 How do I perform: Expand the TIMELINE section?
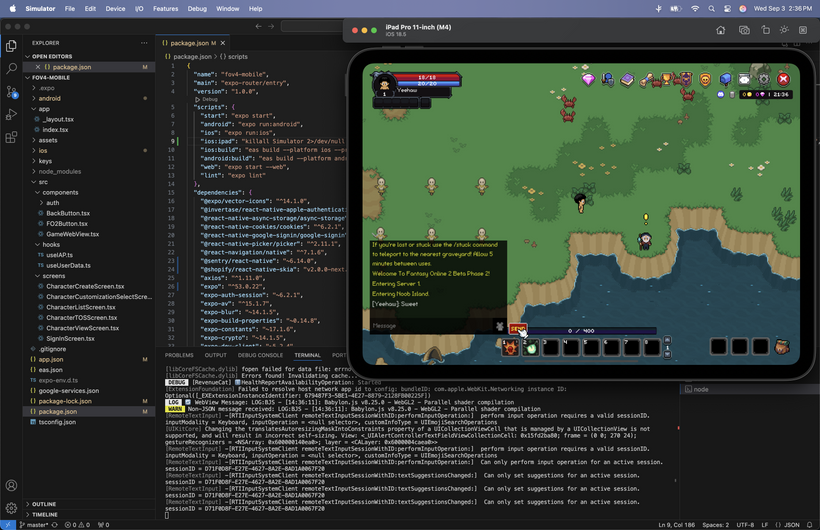45,515
